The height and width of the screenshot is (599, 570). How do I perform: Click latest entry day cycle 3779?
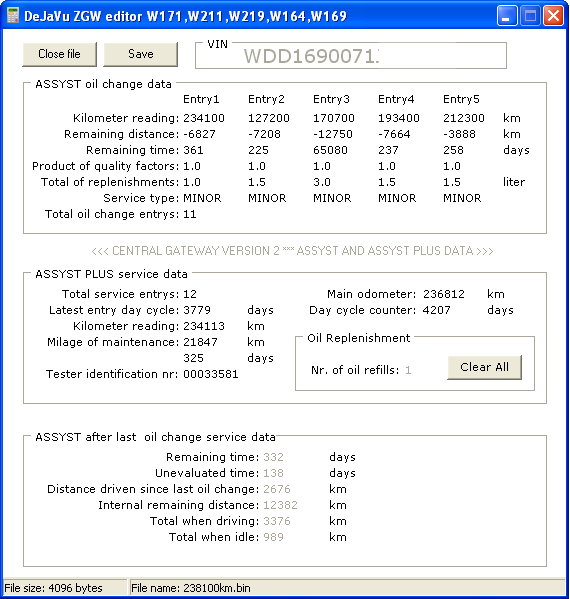197,310
